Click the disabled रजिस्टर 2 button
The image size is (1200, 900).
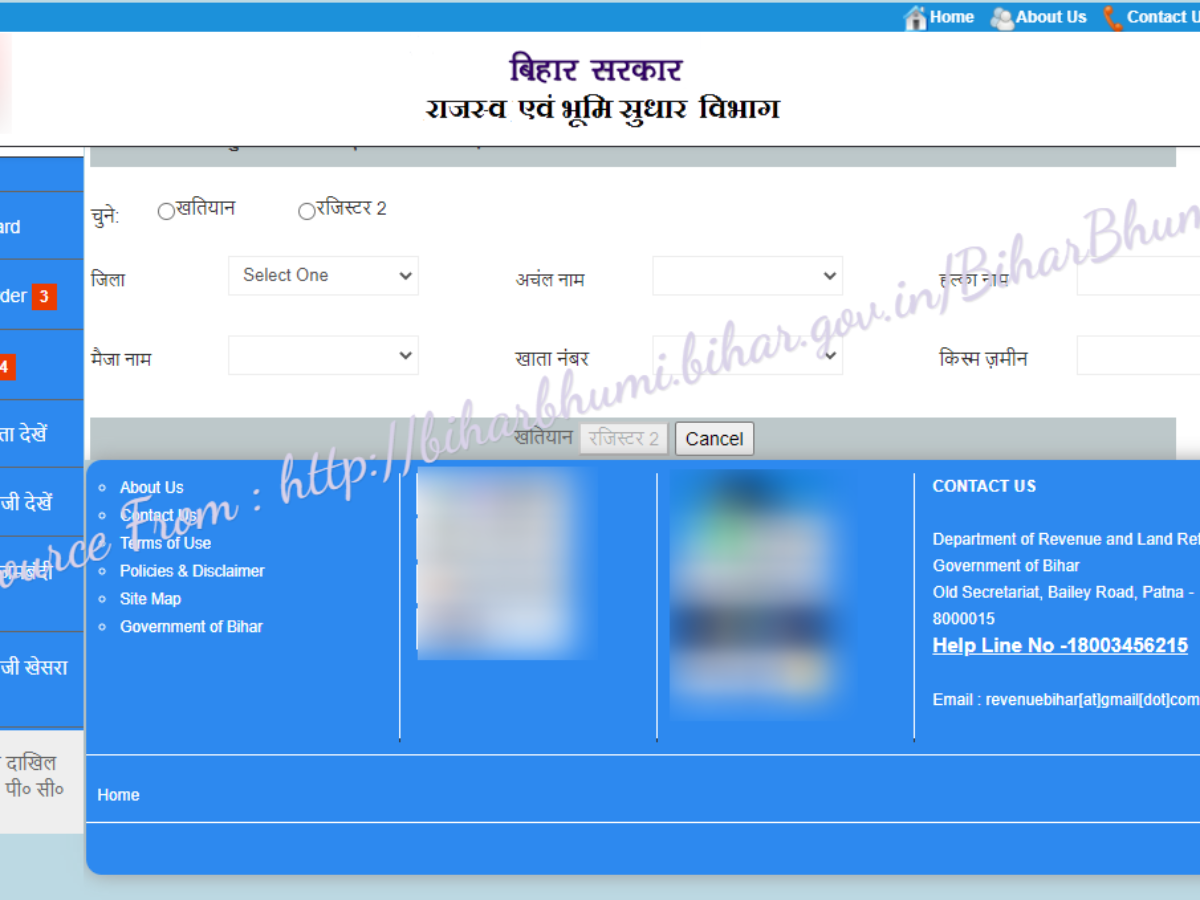click(624, 438)
